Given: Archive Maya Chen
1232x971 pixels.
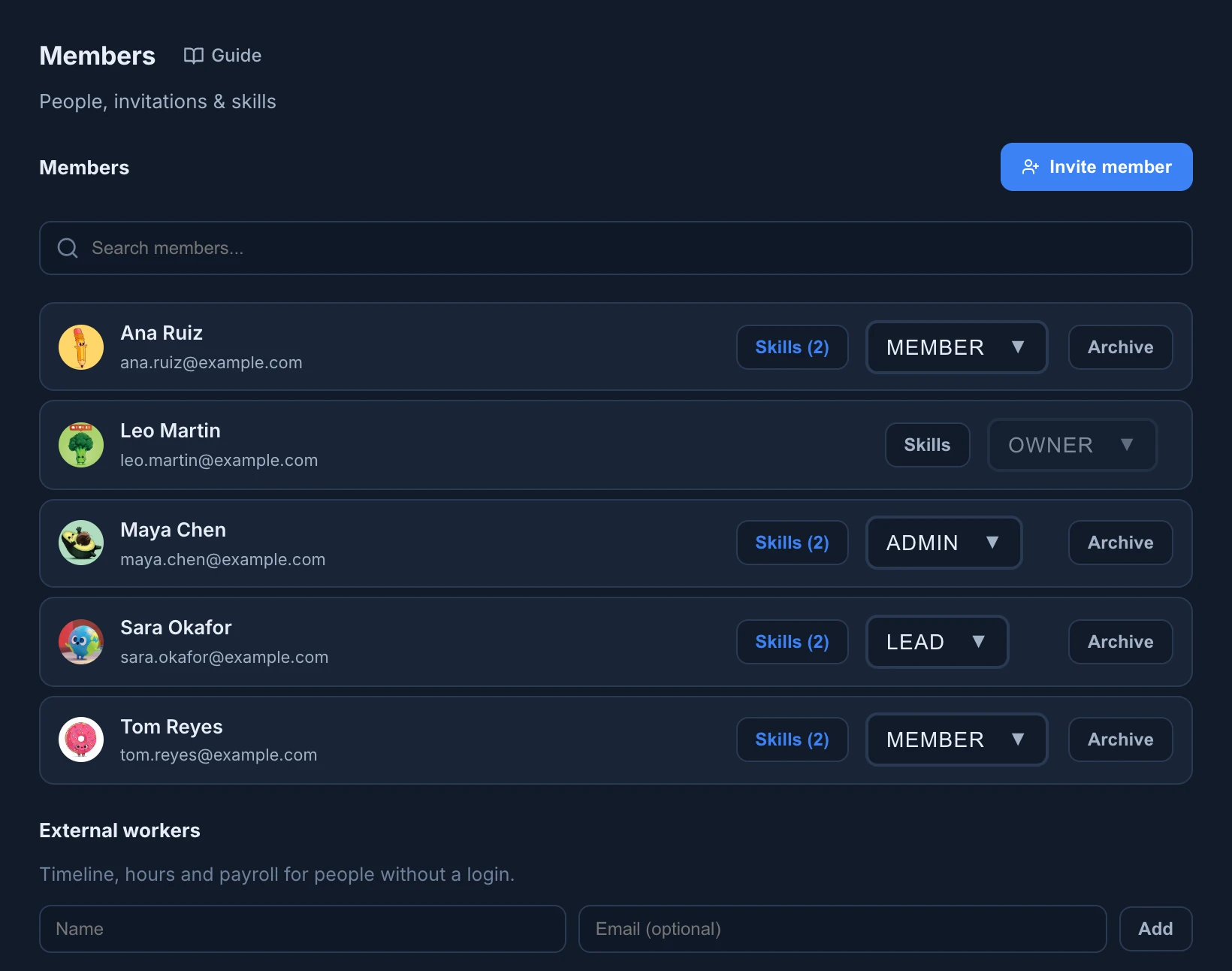Looking at the screenshot, I should pyautogui.click(x=1121, y=543).
